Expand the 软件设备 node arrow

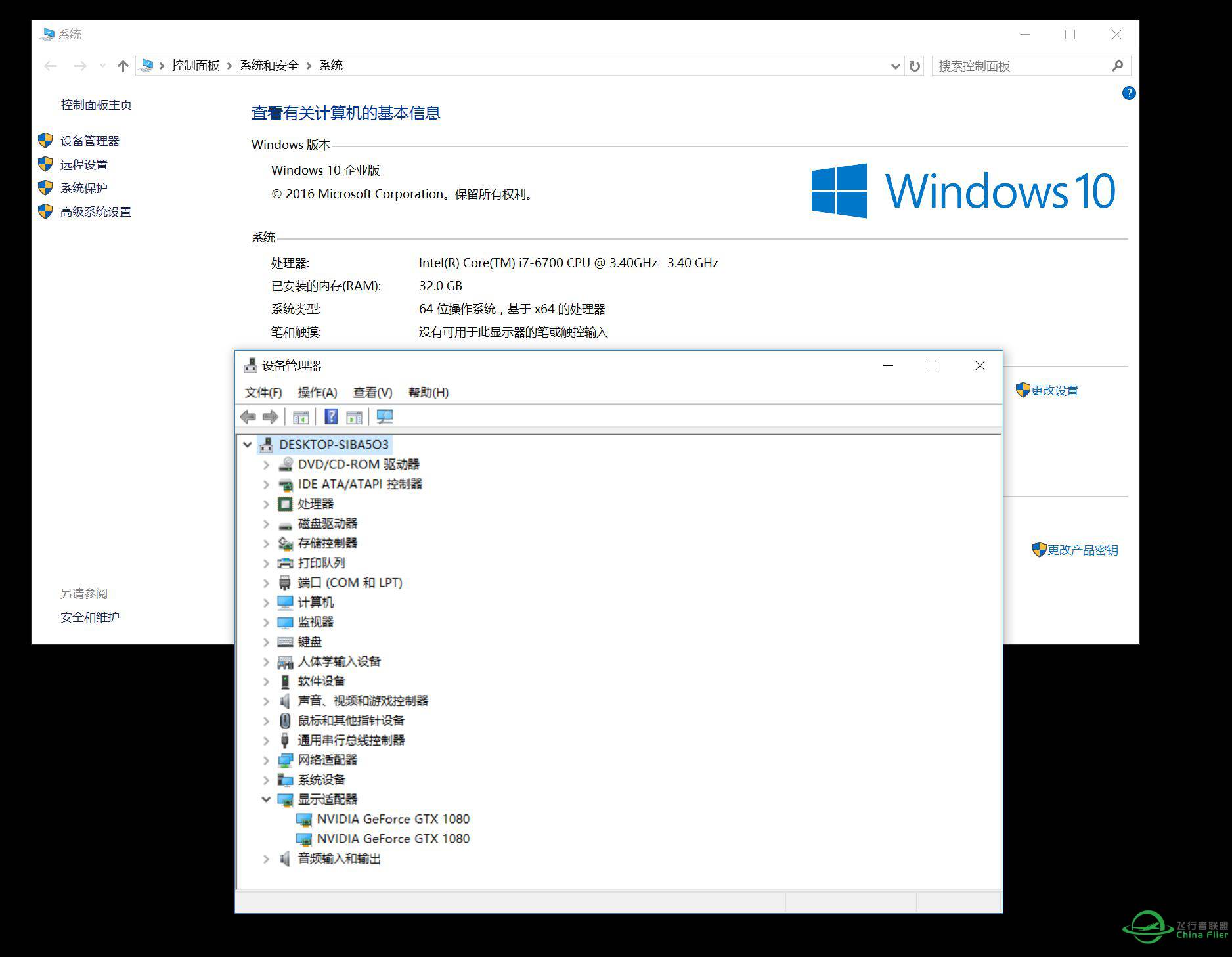click(x=266, y=681)
